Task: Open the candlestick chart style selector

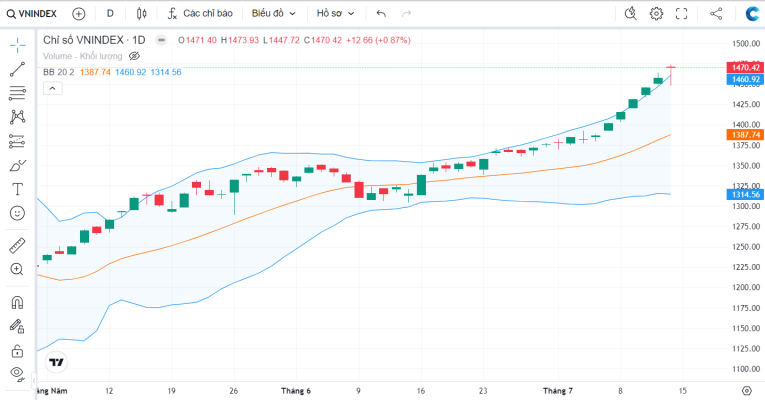Action: (x=141, y=14)
